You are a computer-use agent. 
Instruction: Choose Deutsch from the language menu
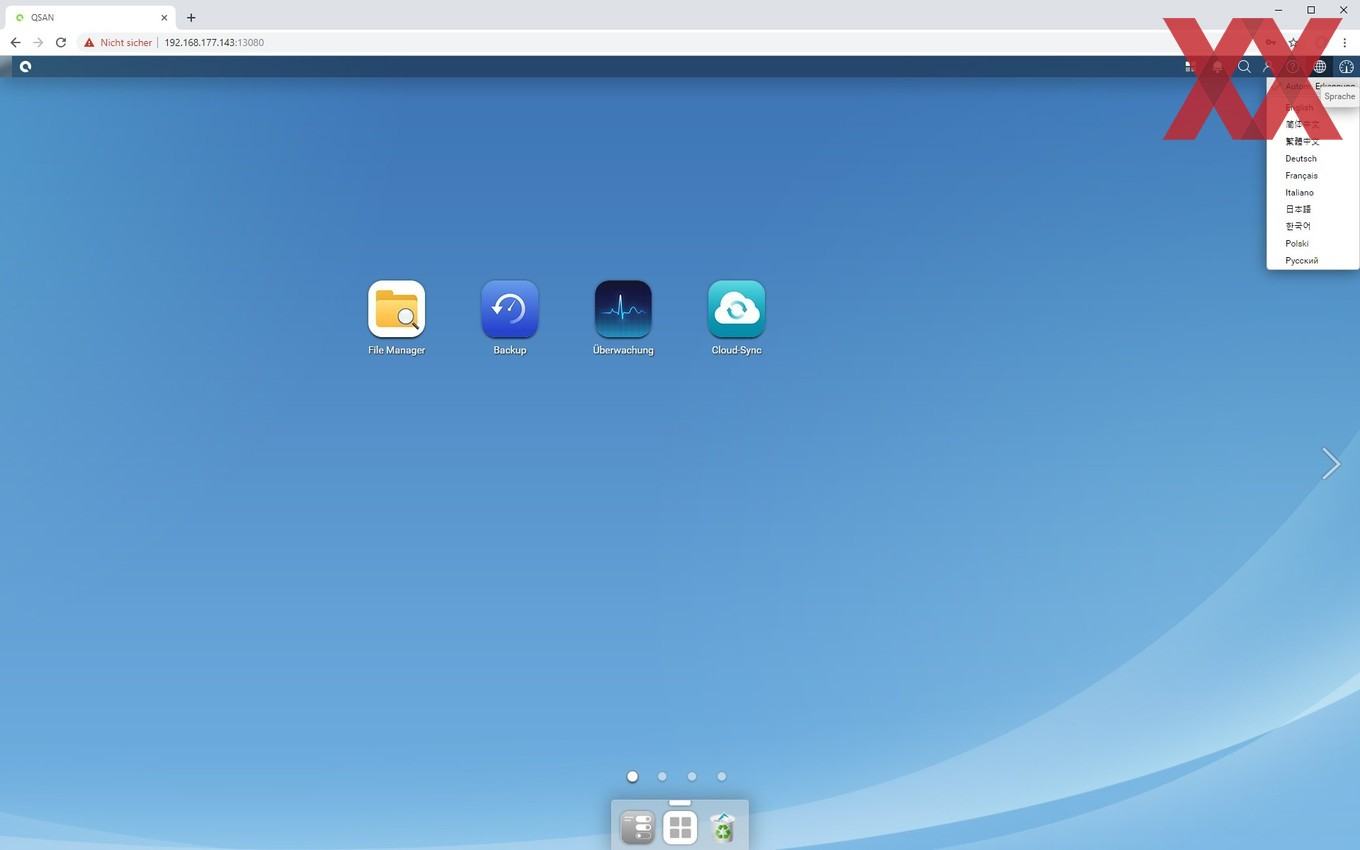tap(1301, 158)
